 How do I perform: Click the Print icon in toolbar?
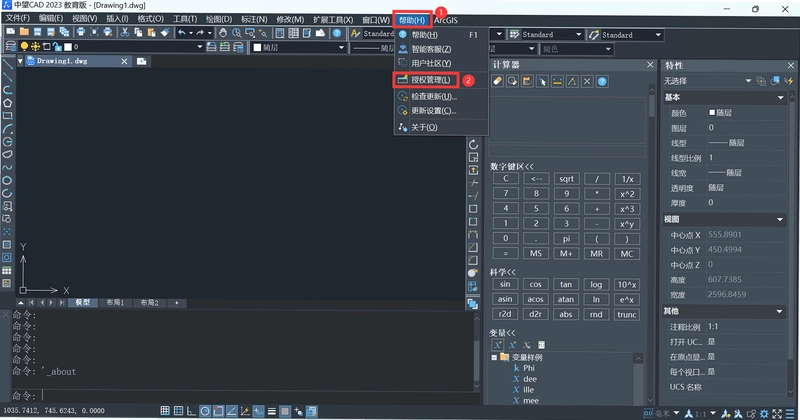click(81, 32)
